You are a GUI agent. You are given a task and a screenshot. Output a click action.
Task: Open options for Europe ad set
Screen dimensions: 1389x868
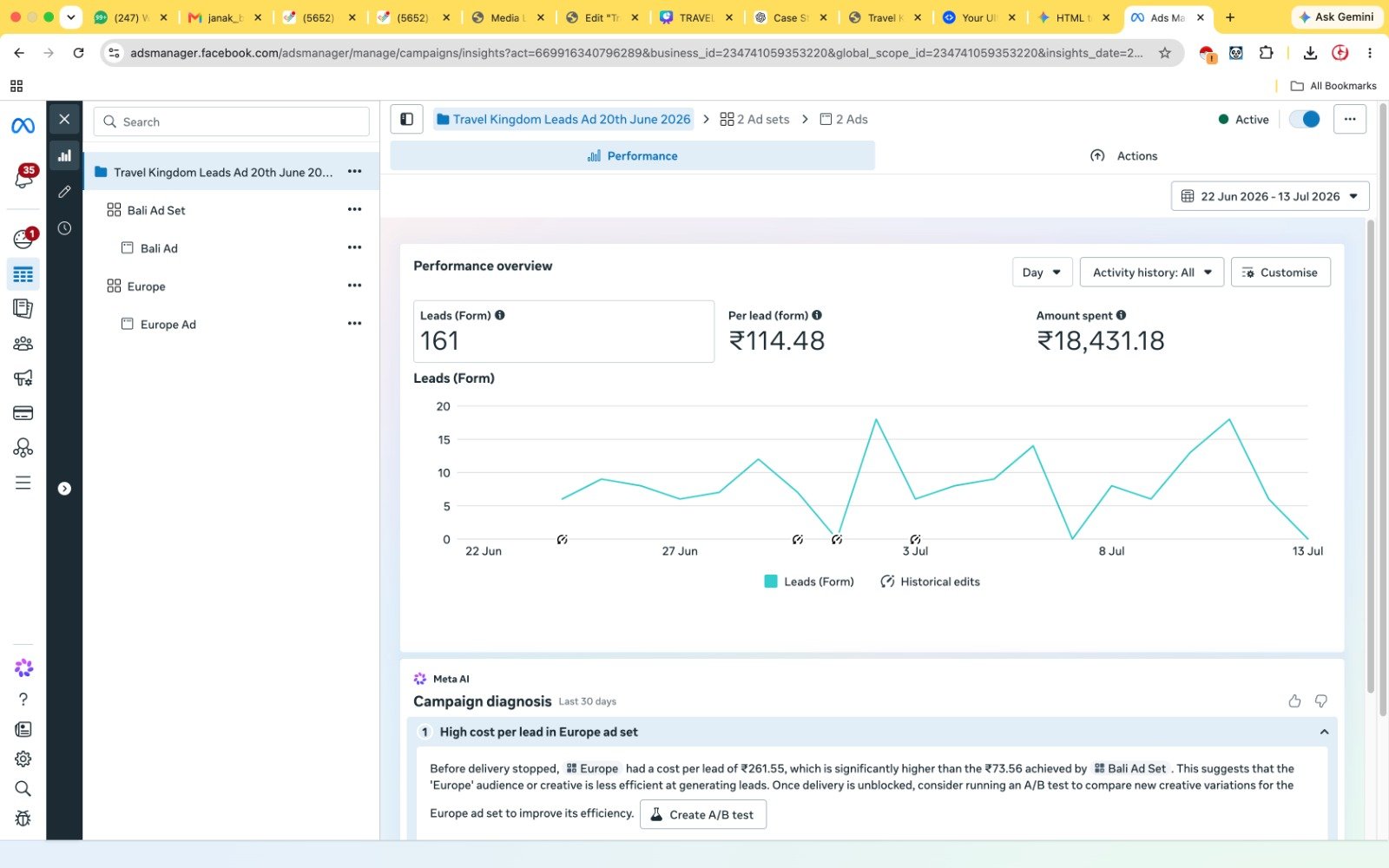coord(354,286)
